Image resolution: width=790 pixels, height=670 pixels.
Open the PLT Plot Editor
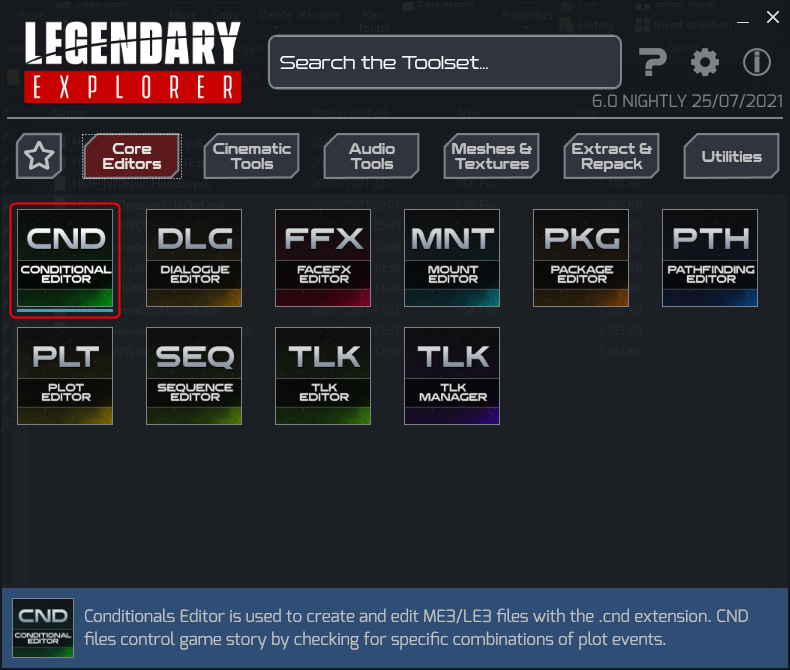[x=65, y=376]
